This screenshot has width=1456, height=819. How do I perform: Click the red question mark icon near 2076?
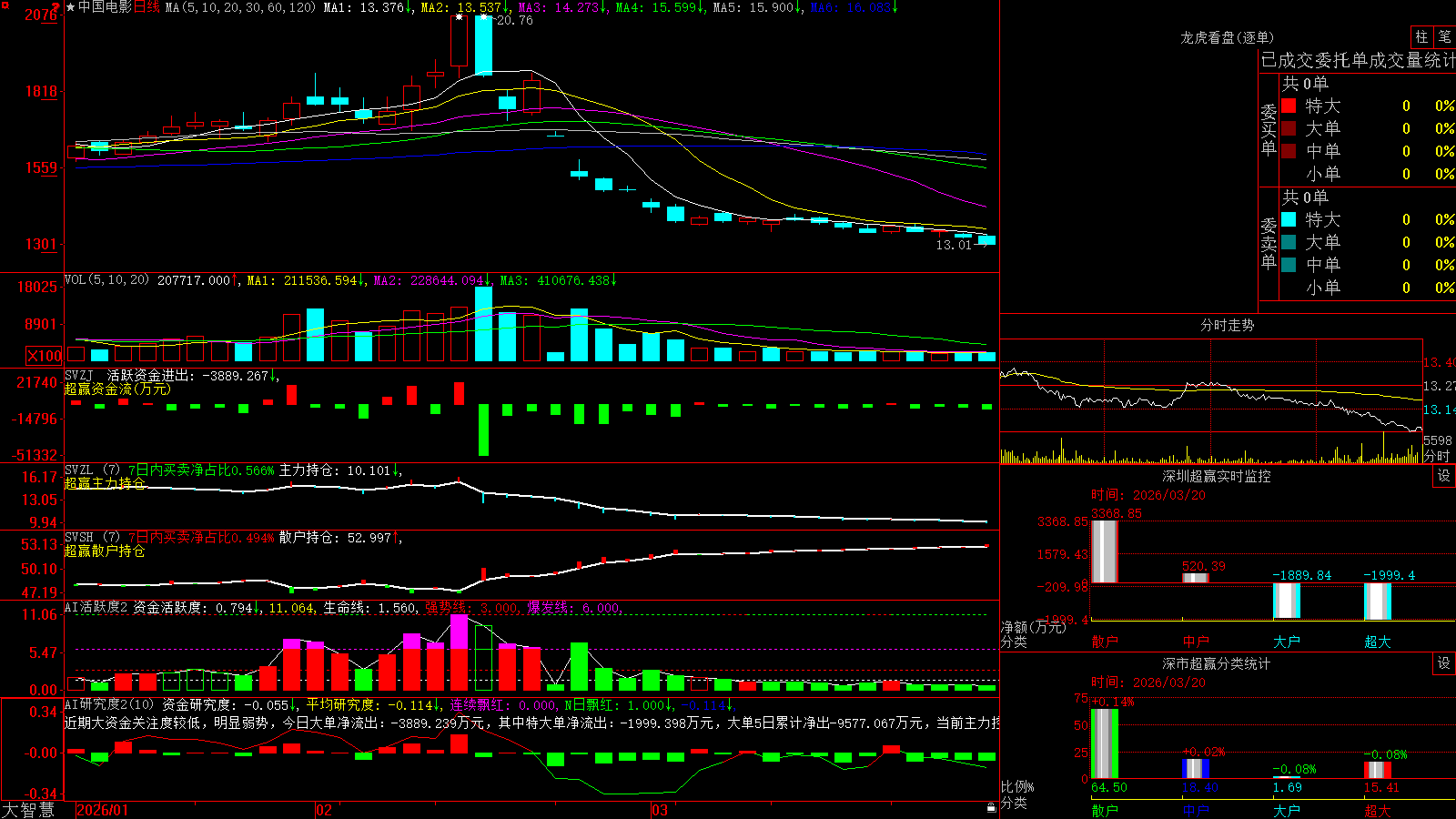click(56, 7)
